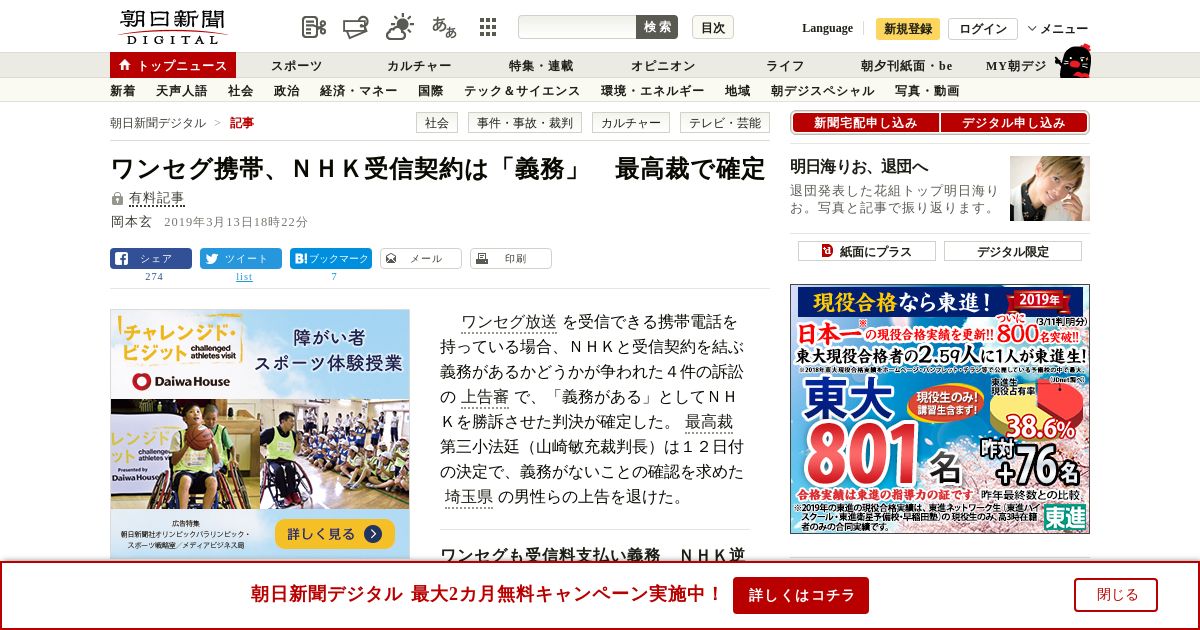1200x630 pixels.
Task: Click the Asahi Shimbun Digital logo
Action: tap(172, 27)
